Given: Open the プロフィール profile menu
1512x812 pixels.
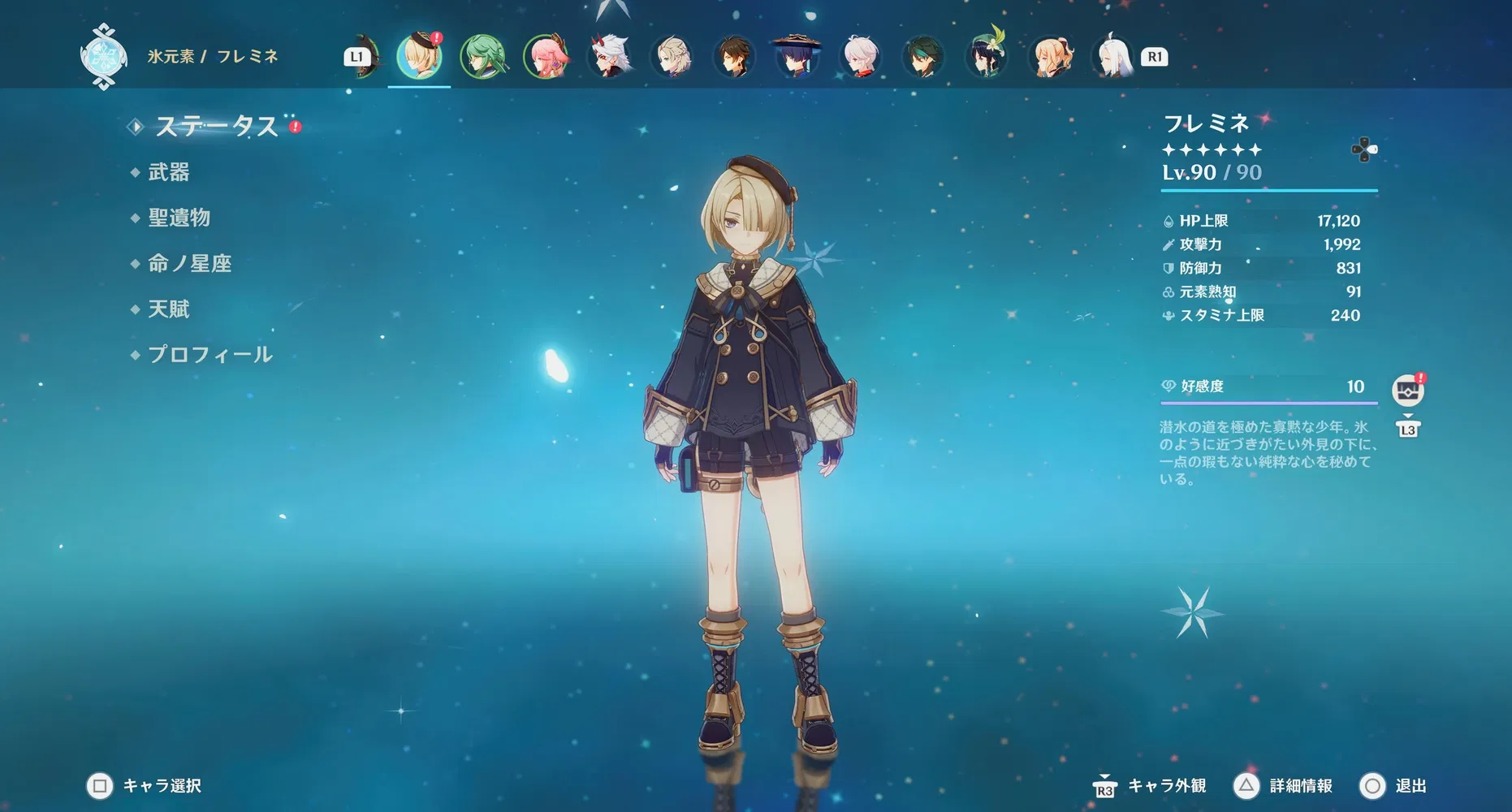Looking at the screenshot, I should [210, 354].
